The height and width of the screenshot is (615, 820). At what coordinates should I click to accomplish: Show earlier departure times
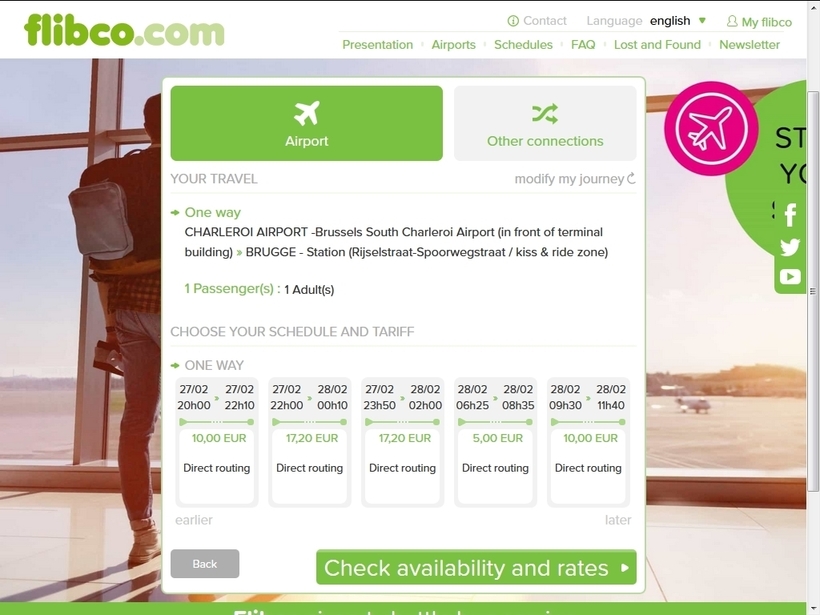[194, 520]
